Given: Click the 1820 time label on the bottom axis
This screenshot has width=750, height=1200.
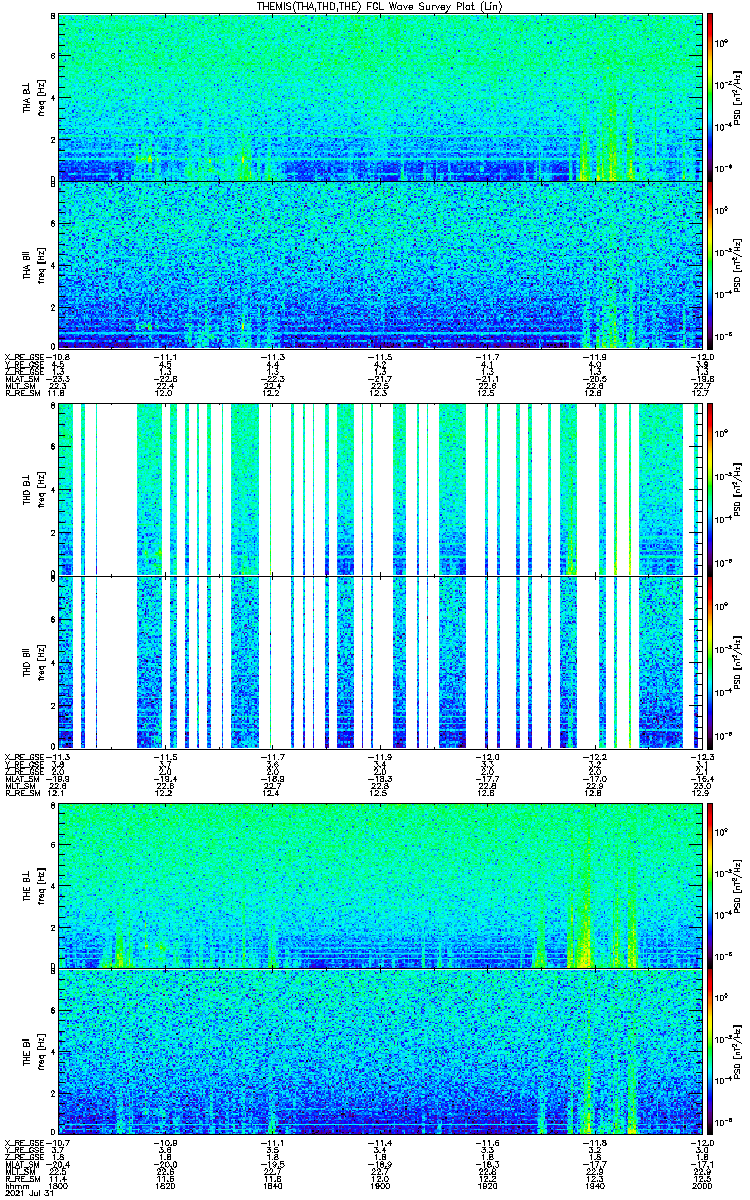Looking at the screenshot, I should click(x=166, y=1185).
